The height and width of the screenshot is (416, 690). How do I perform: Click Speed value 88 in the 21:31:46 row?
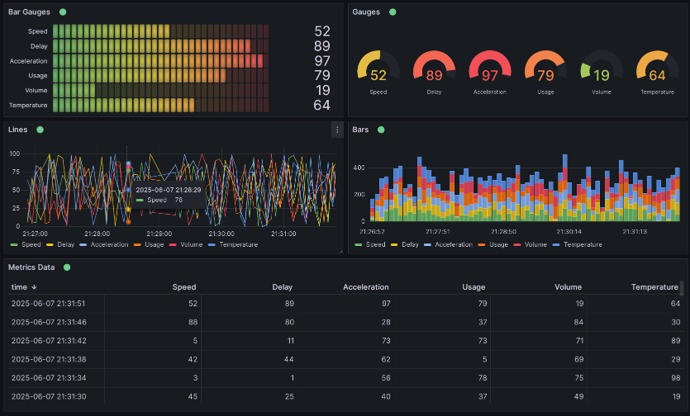click(193, 322)
